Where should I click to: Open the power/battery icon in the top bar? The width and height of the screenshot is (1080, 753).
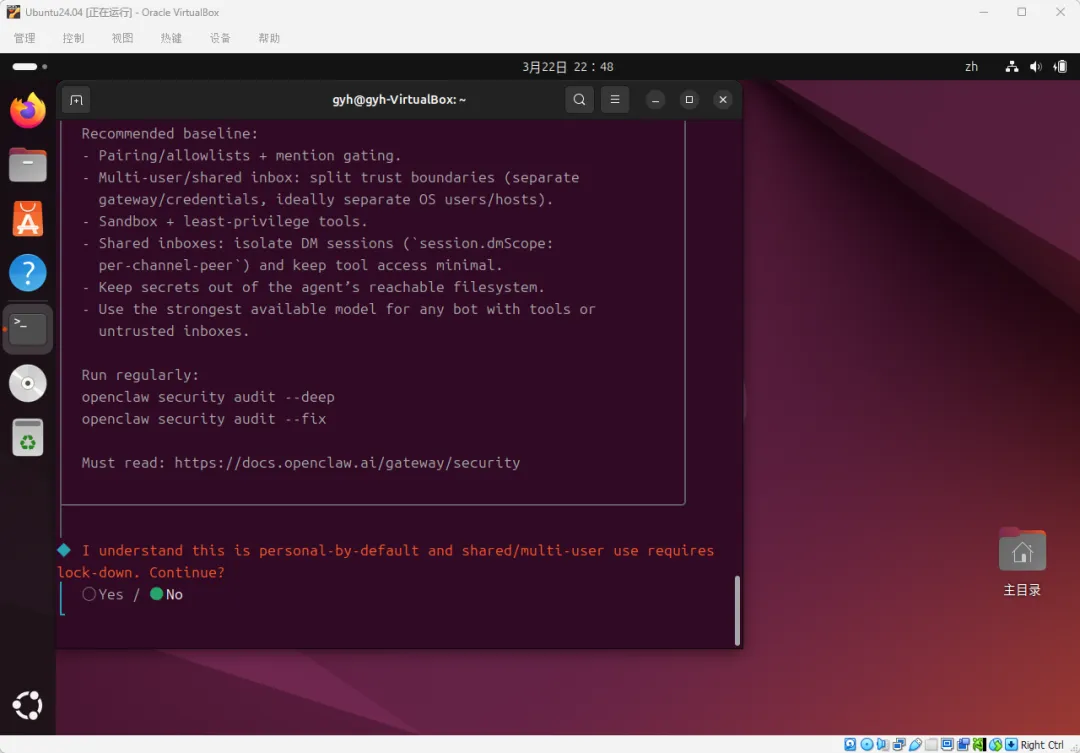click(x=1060, y=67)
